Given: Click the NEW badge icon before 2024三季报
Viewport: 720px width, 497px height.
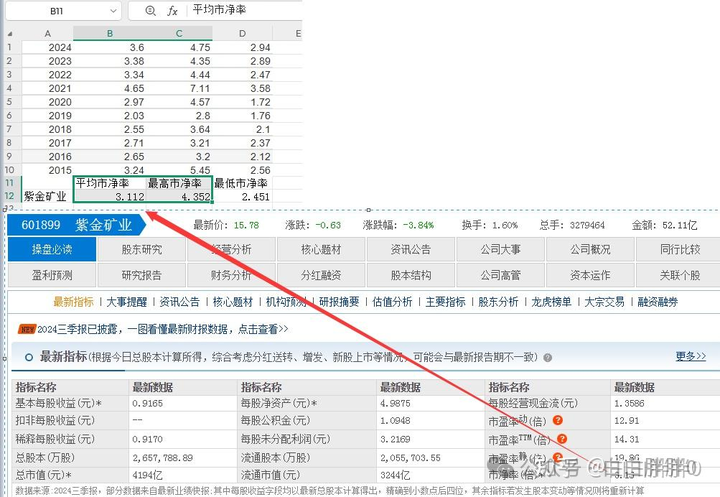Looking at the screenshot, I should tap(27, 329).
